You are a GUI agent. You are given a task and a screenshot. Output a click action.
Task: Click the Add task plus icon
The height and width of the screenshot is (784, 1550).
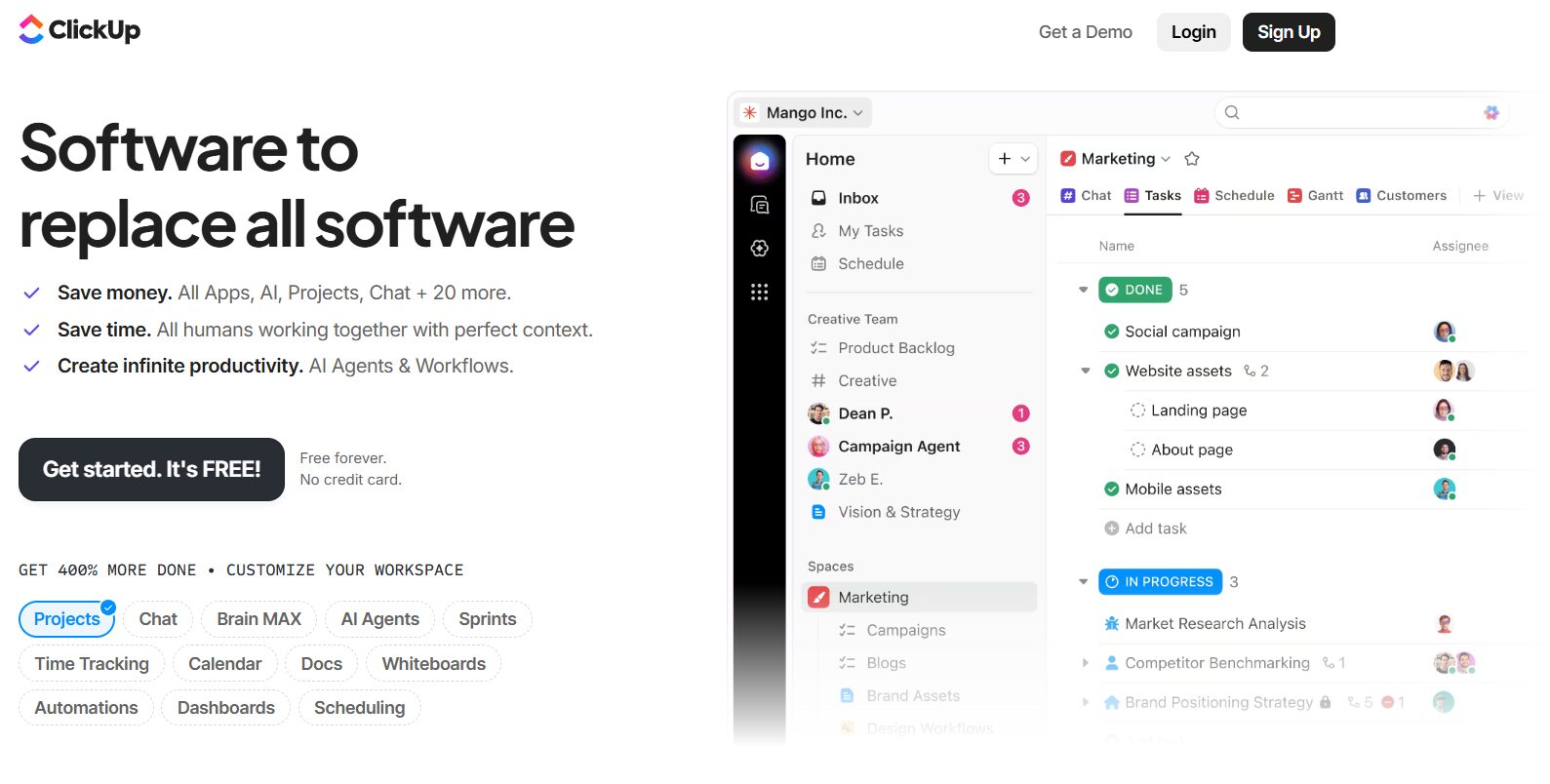(1112, 529)
